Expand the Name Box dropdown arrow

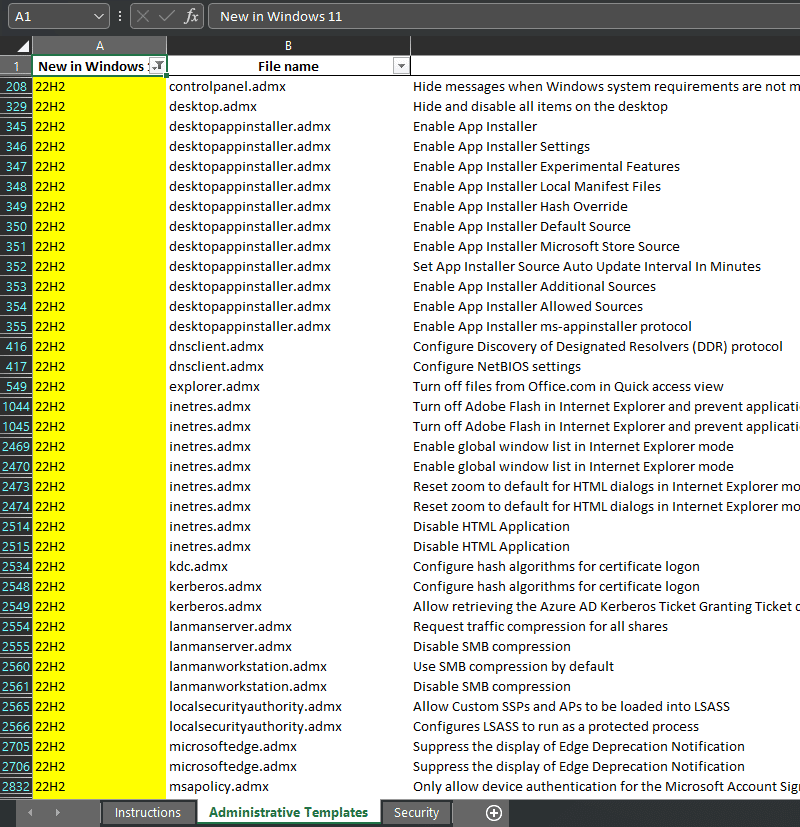click(98, 17)
